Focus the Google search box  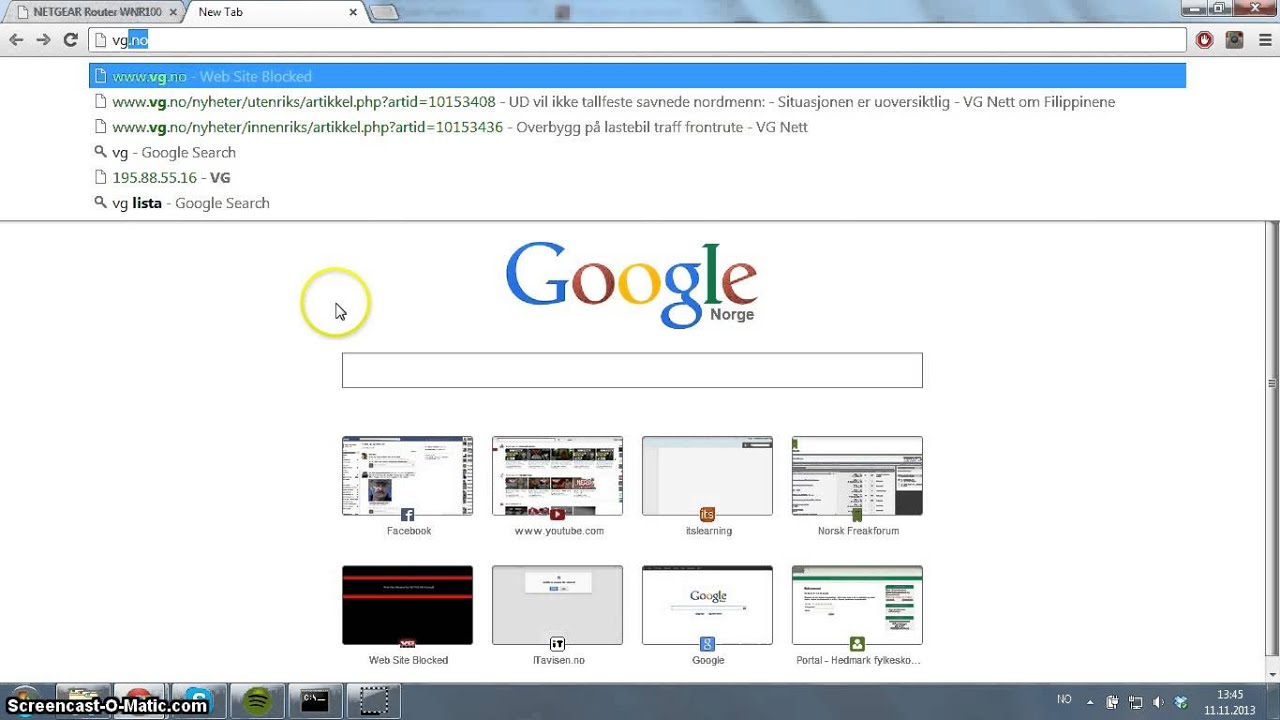coord(632,370)
